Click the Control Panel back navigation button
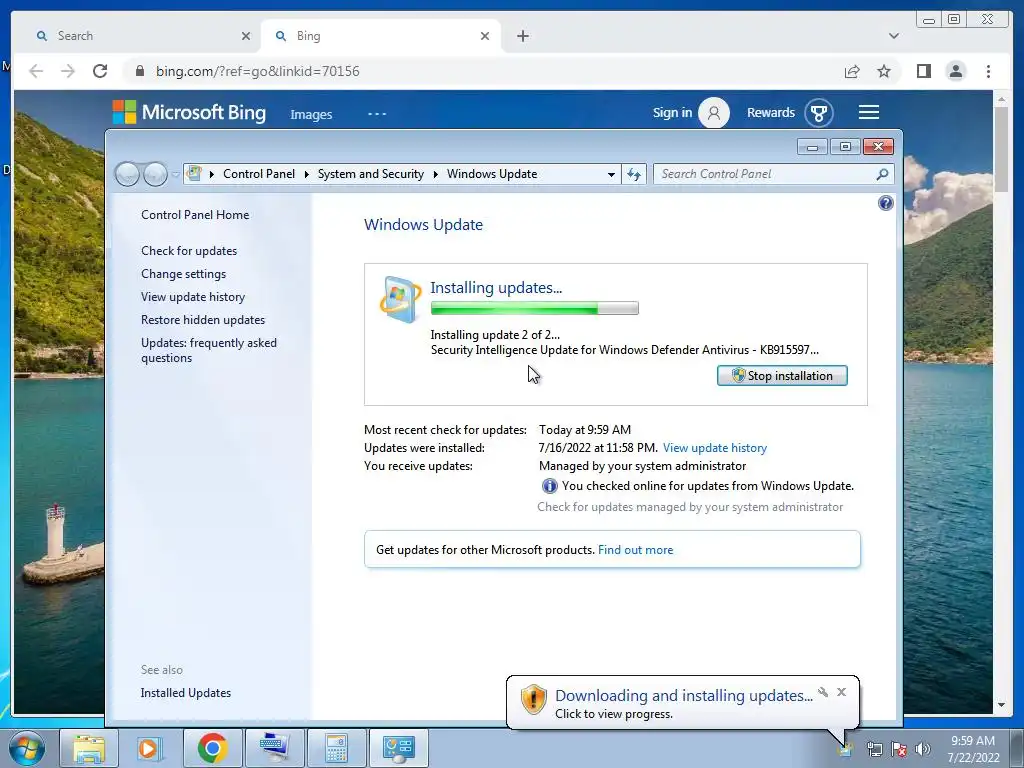 127,174
